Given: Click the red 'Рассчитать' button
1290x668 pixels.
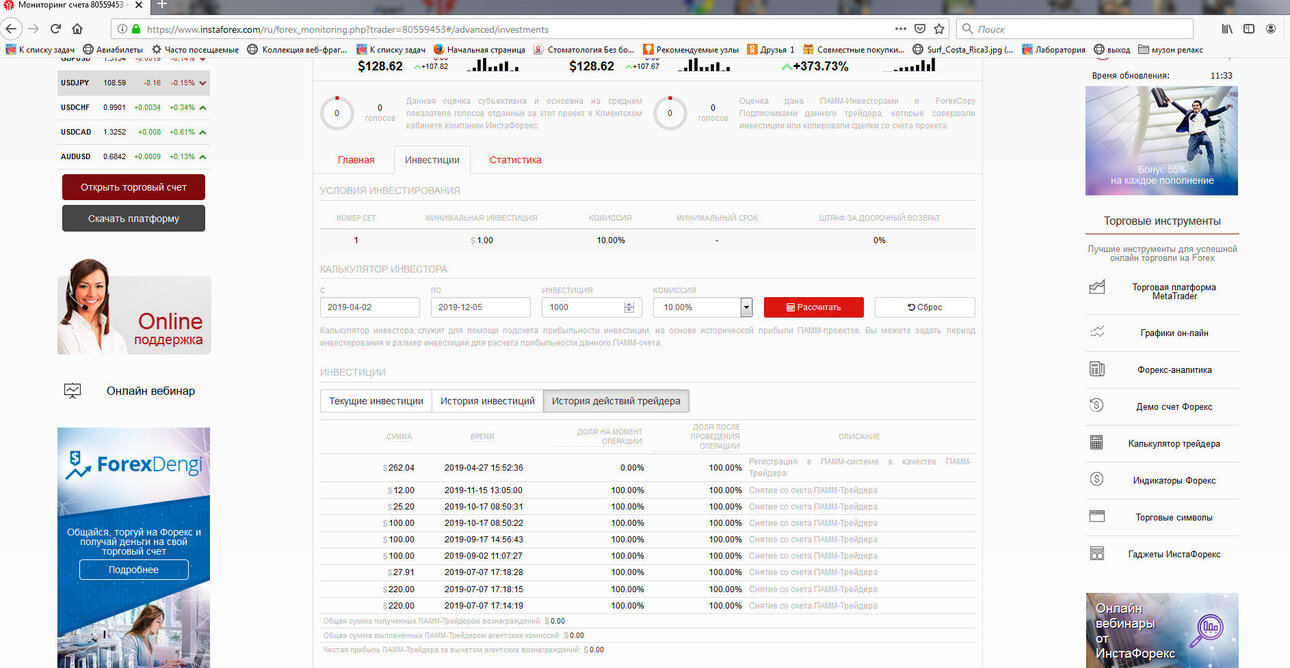Looking at the screenshot, I should [813, 307].
